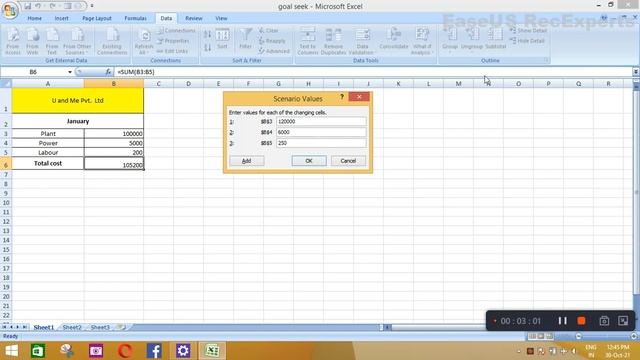640x360 pixels.
Task: Click OK in Scenario Values dialog
Action: [x=309, y=161]
